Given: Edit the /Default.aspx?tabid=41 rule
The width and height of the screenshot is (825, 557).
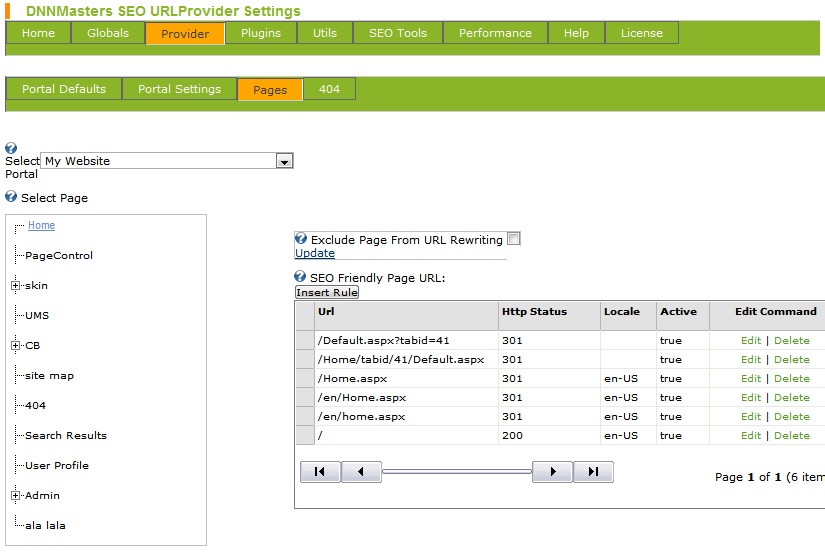Looking at the screenshot, I should 751,340.
